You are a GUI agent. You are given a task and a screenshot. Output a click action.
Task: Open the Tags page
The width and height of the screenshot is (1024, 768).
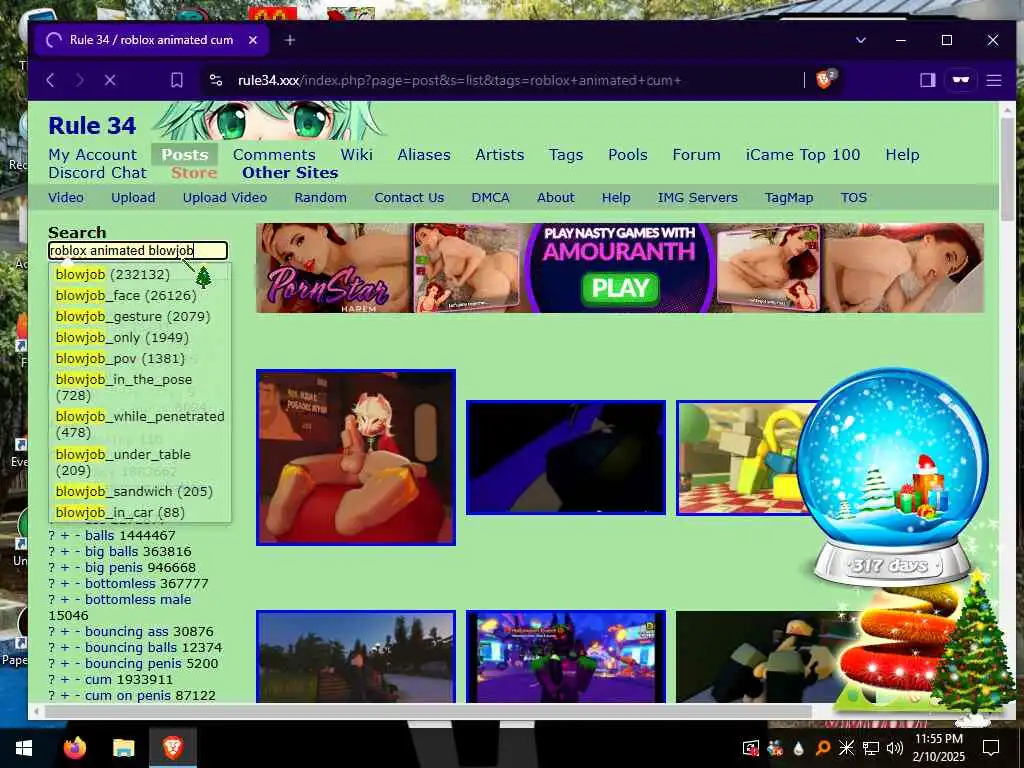(566, 155)
